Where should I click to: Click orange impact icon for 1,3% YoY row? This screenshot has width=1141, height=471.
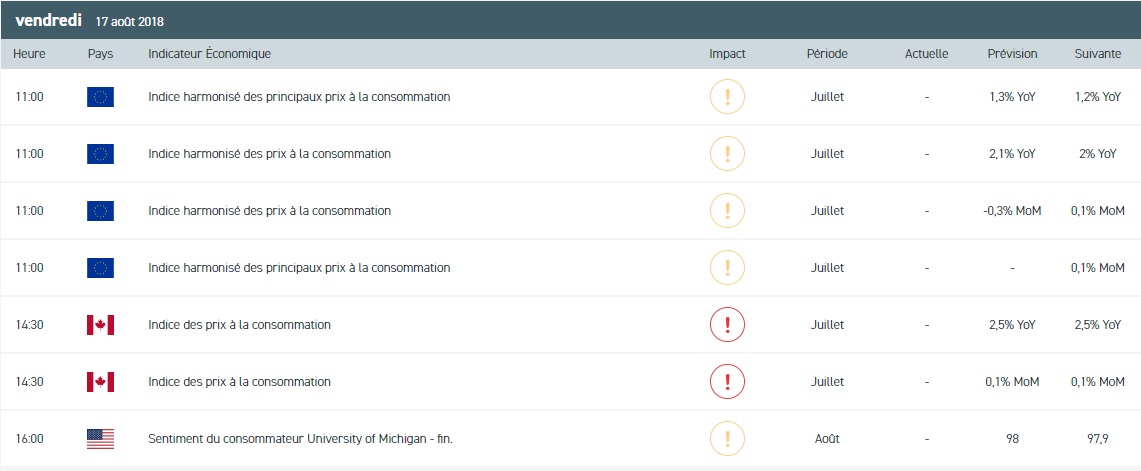(x=727, y=97)
